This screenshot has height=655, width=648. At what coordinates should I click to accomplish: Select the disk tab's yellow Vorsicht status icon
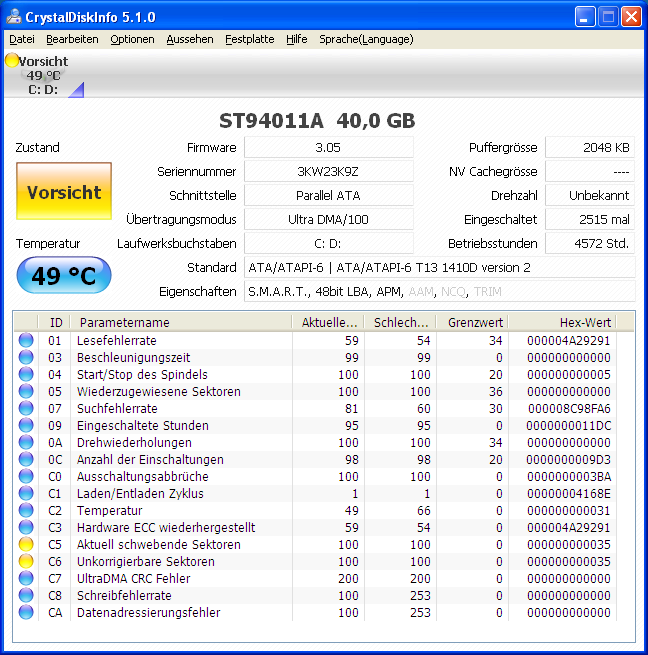pyautogui.click(x=12, y=60)
